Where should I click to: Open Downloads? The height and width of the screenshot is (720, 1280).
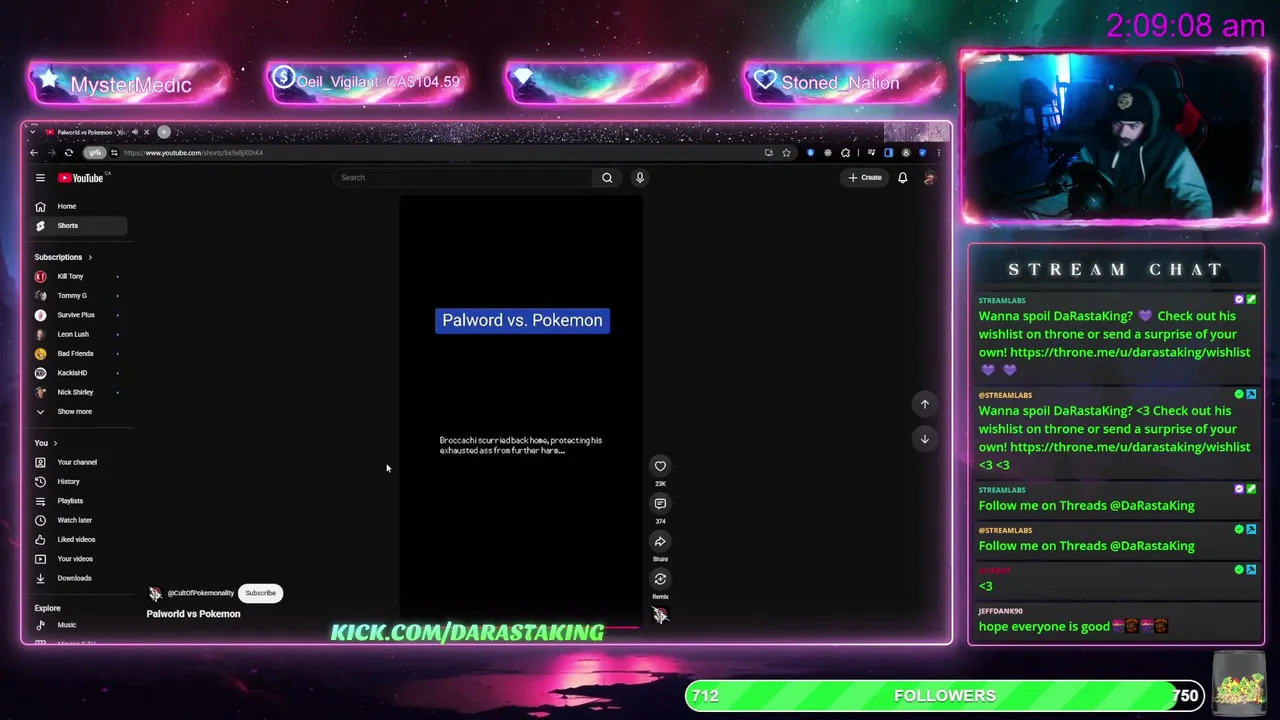78,578
